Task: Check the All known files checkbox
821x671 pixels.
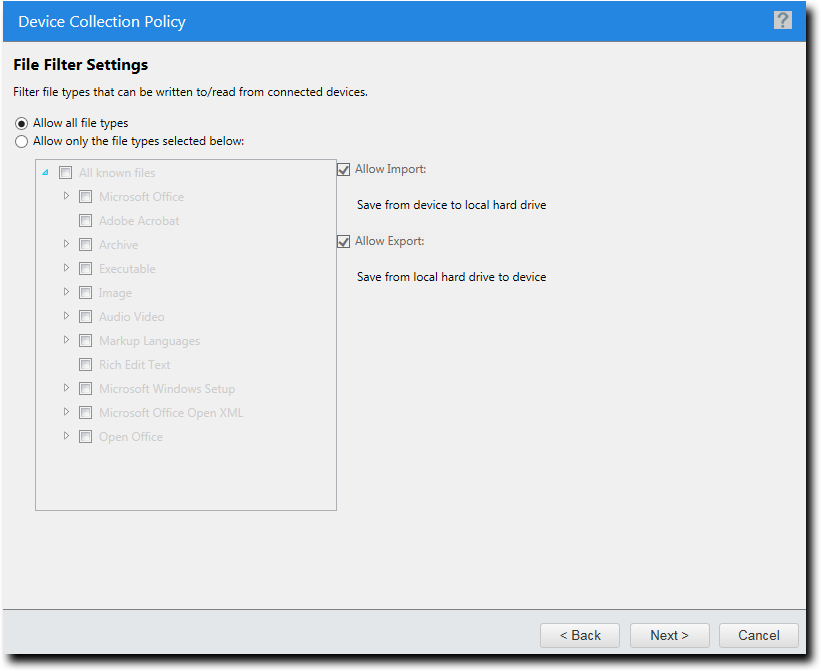Action: coord(65,172)
